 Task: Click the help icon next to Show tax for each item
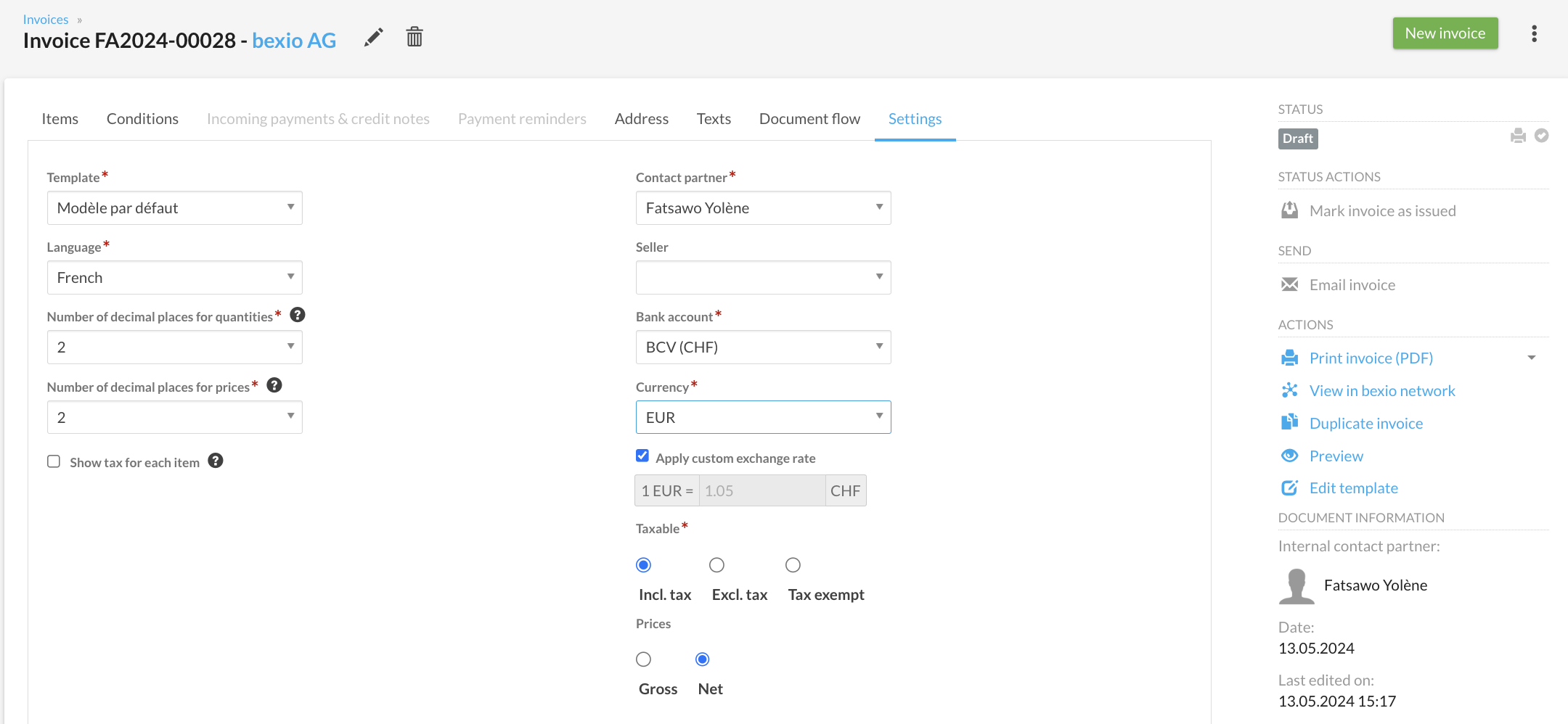pyautogui.click(x=216, y=461)
